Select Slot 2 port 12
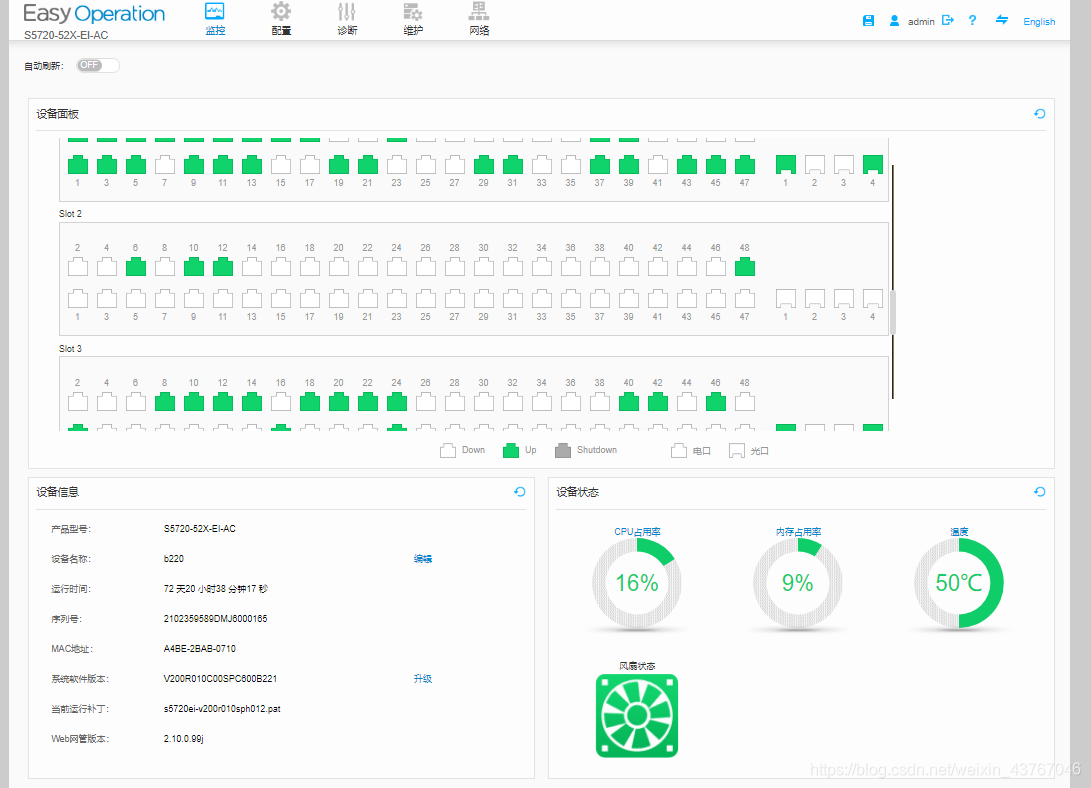The width and height of the screenshot is (1091, 788). (x=223, y=266)
